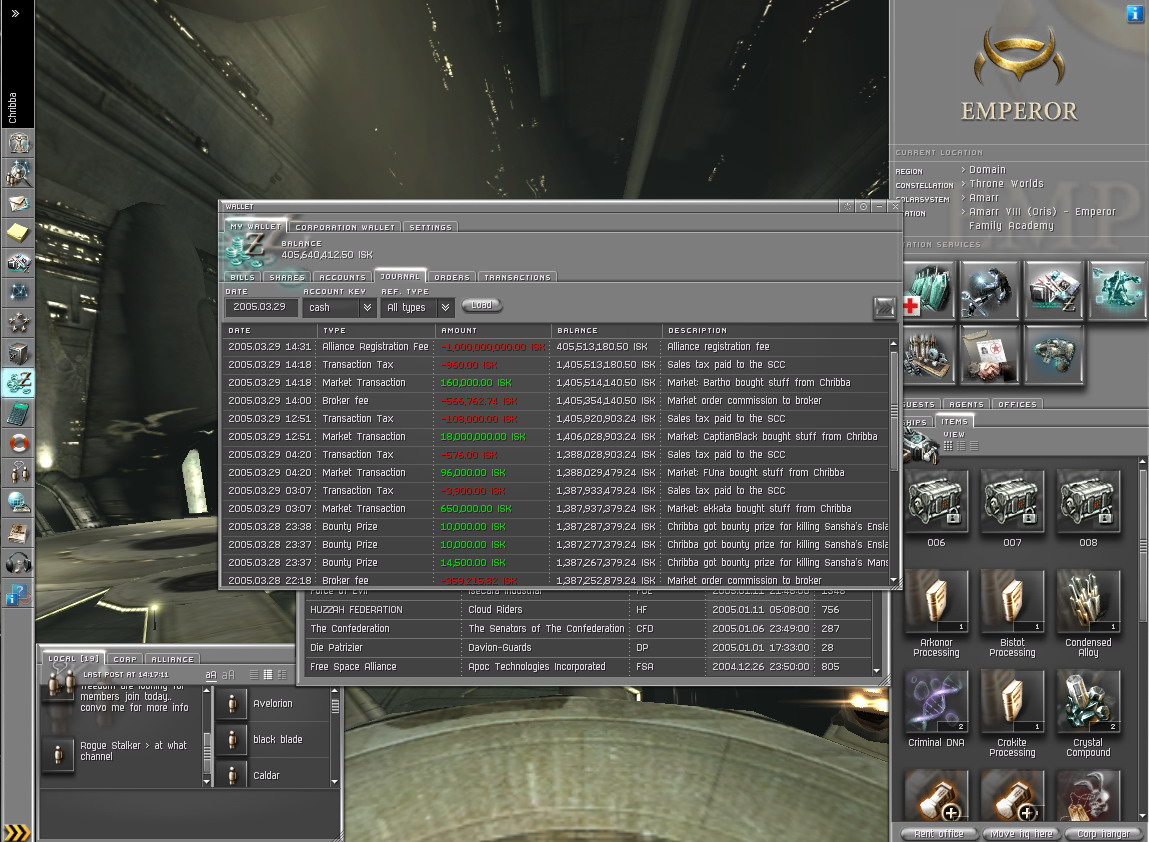Open the Channels chat-people sidebar icon
Viewport: 1149px width, 842px height.
tap(18, 473)
